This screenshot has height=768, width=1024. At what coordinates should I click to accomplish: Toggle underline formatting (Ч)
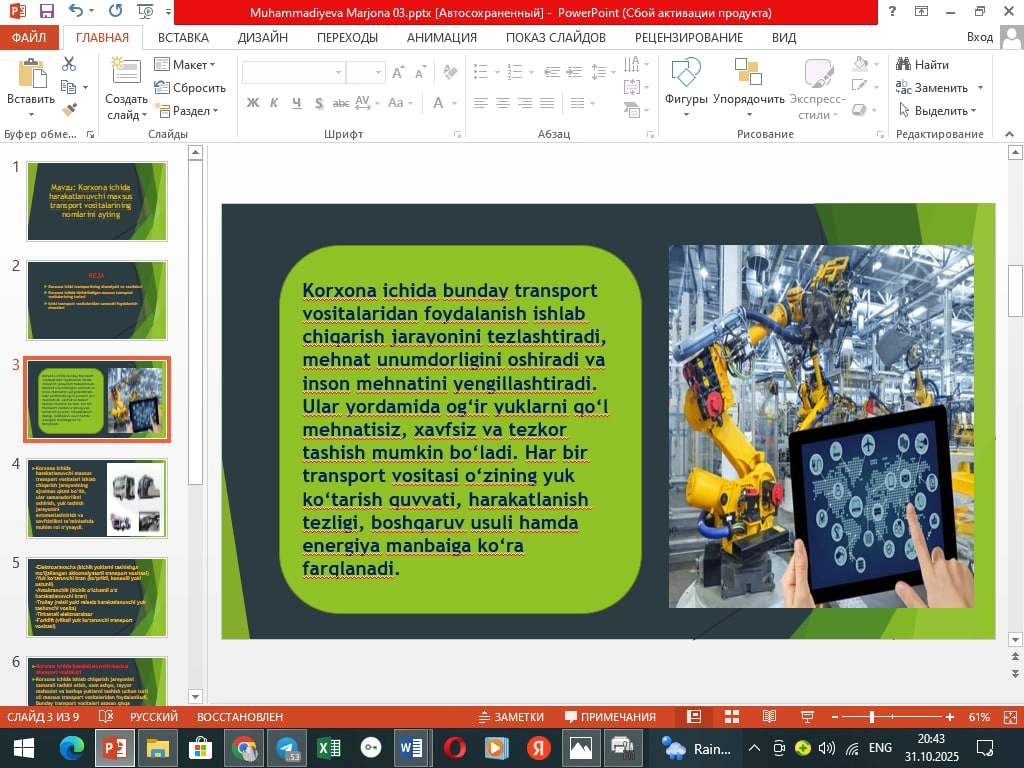coord(295,103)
